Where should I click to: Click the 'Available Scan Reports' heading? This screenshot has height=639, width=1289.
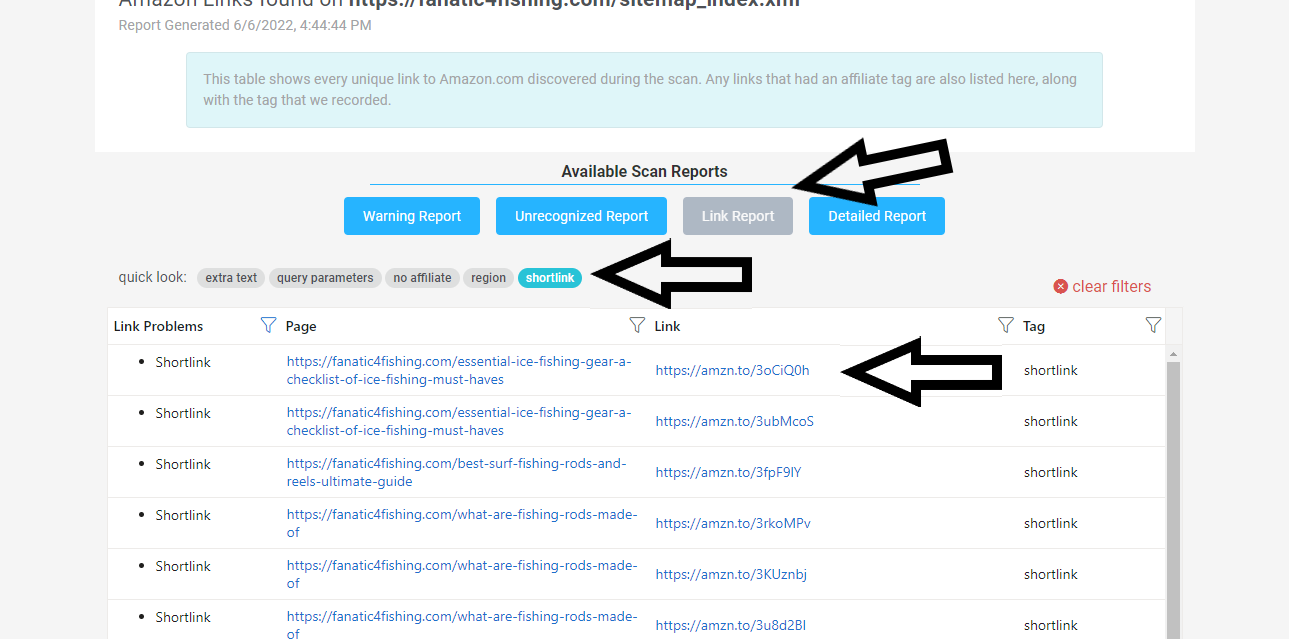point(644,171)
